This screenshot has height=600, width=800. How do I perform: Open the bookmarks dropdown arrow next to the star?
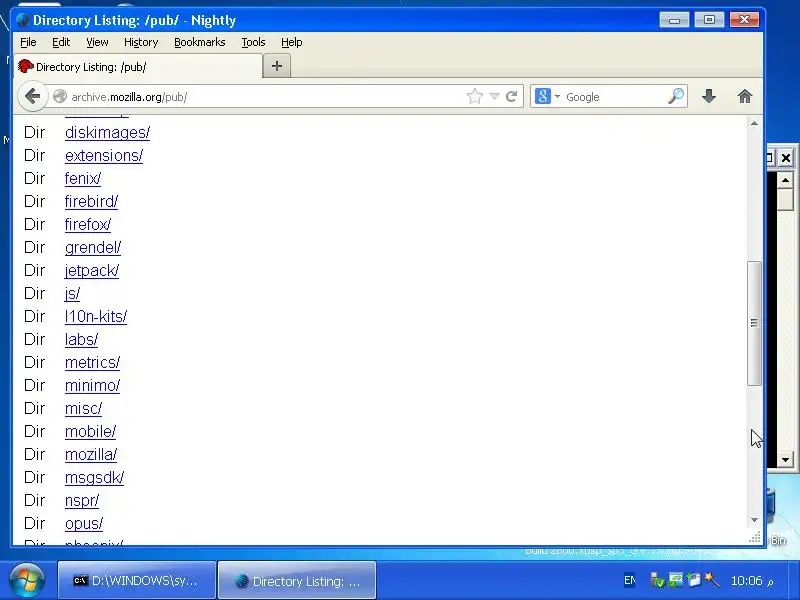[494, 96]
